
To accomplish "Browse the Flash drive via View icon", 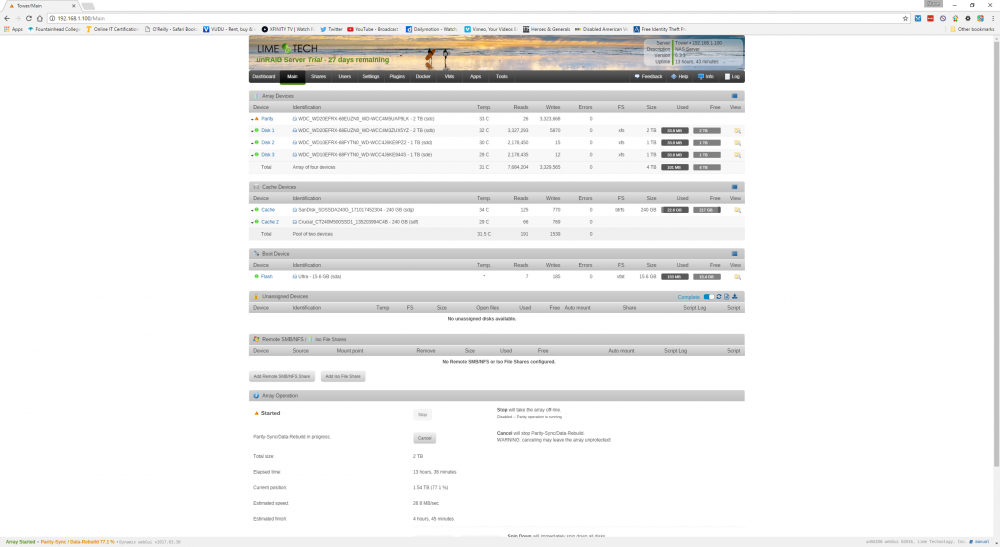I will tap(737, 277).
